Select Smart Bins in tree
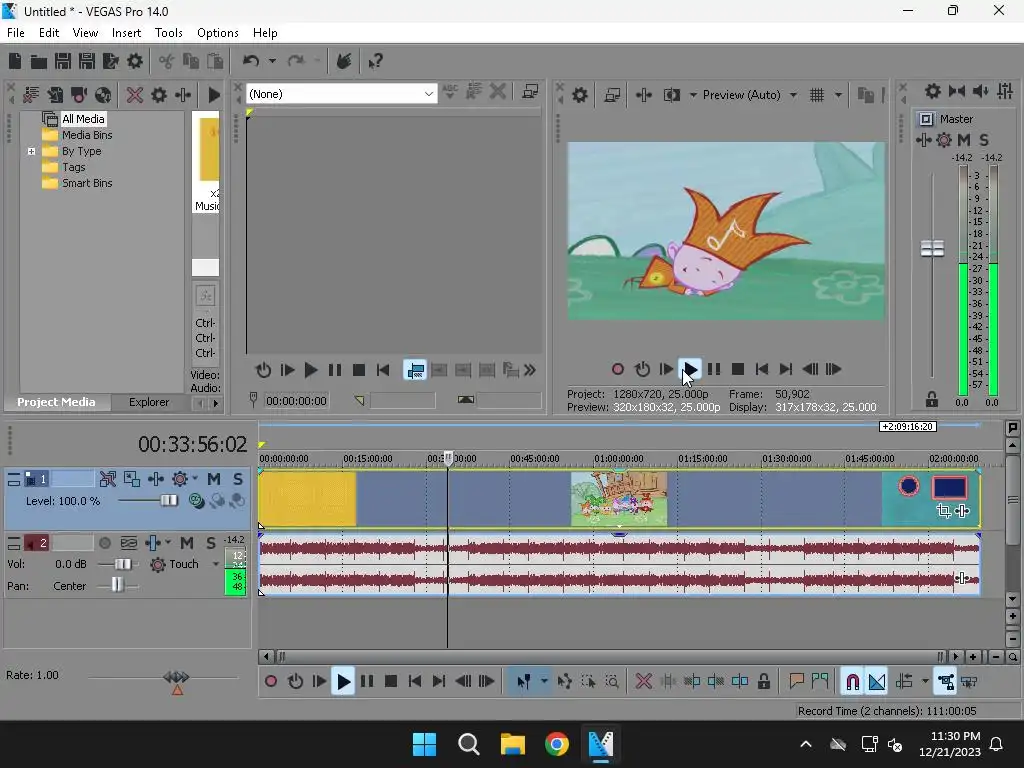The height and width of the screenshot is (768, 1024). (x=87, y=184)
